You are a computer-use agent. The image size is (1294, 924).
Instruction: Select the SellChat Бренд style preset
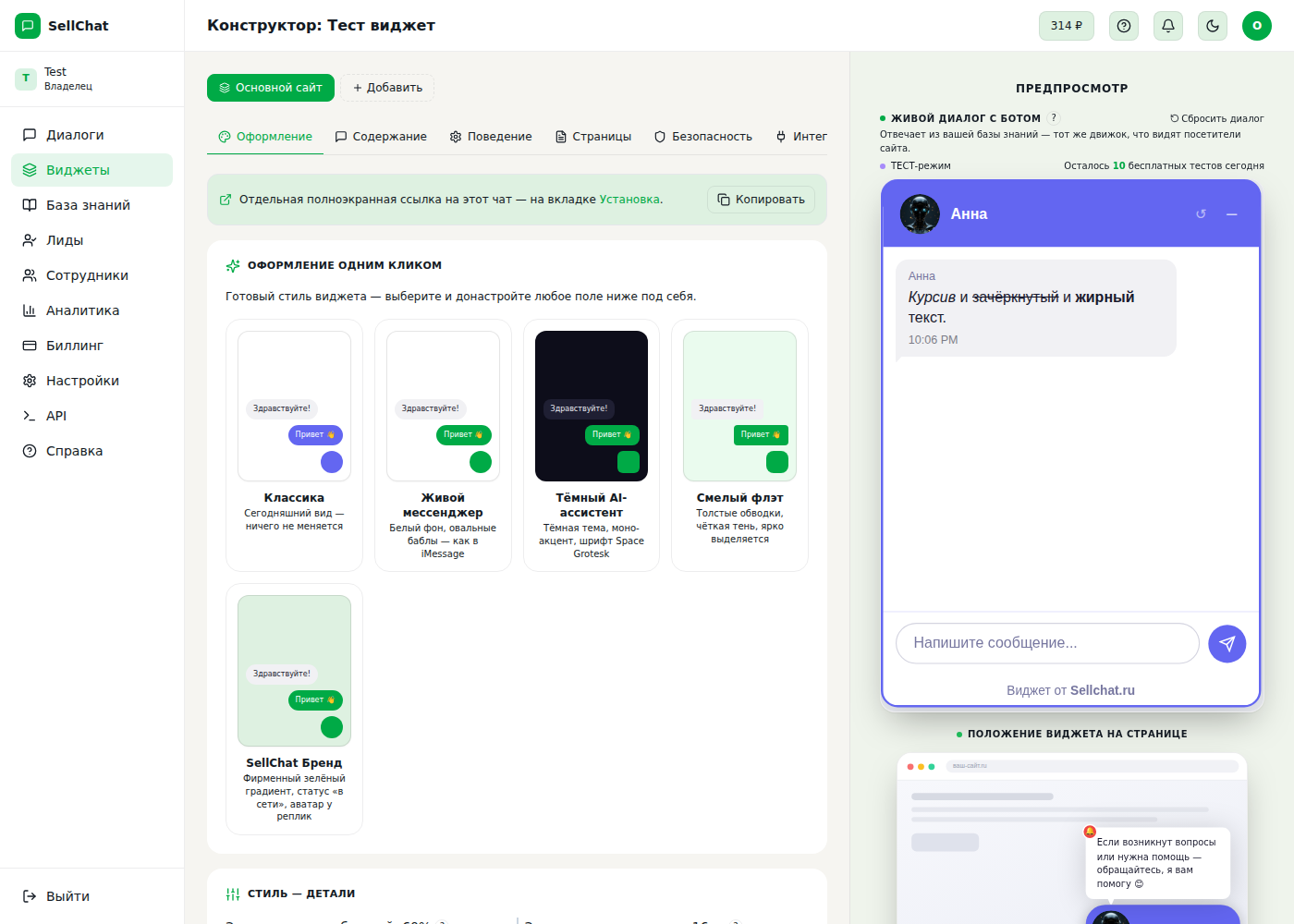tap(294, 710)
